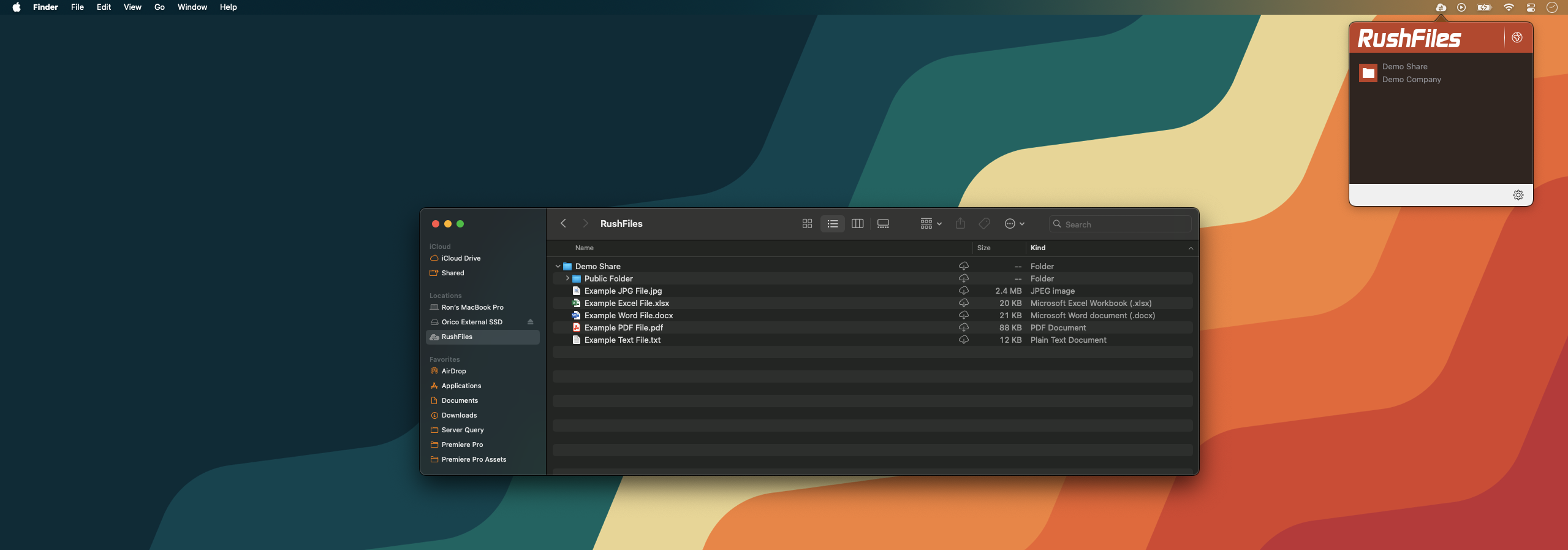The image size is (1568, 550).
Task: Select the Demo Share folder row
Action: pos(873,266)
